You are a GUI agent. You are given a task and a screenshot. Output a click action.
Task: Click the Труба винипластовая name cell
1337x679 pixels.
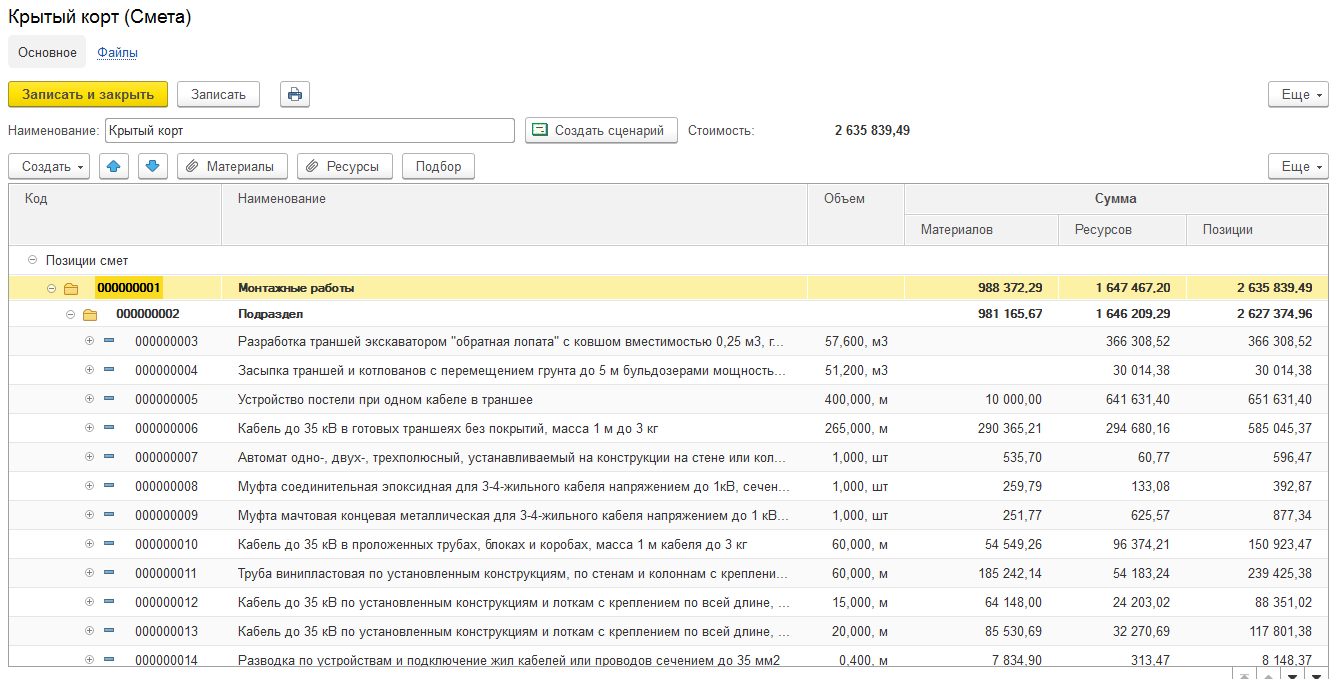point(514,574)
